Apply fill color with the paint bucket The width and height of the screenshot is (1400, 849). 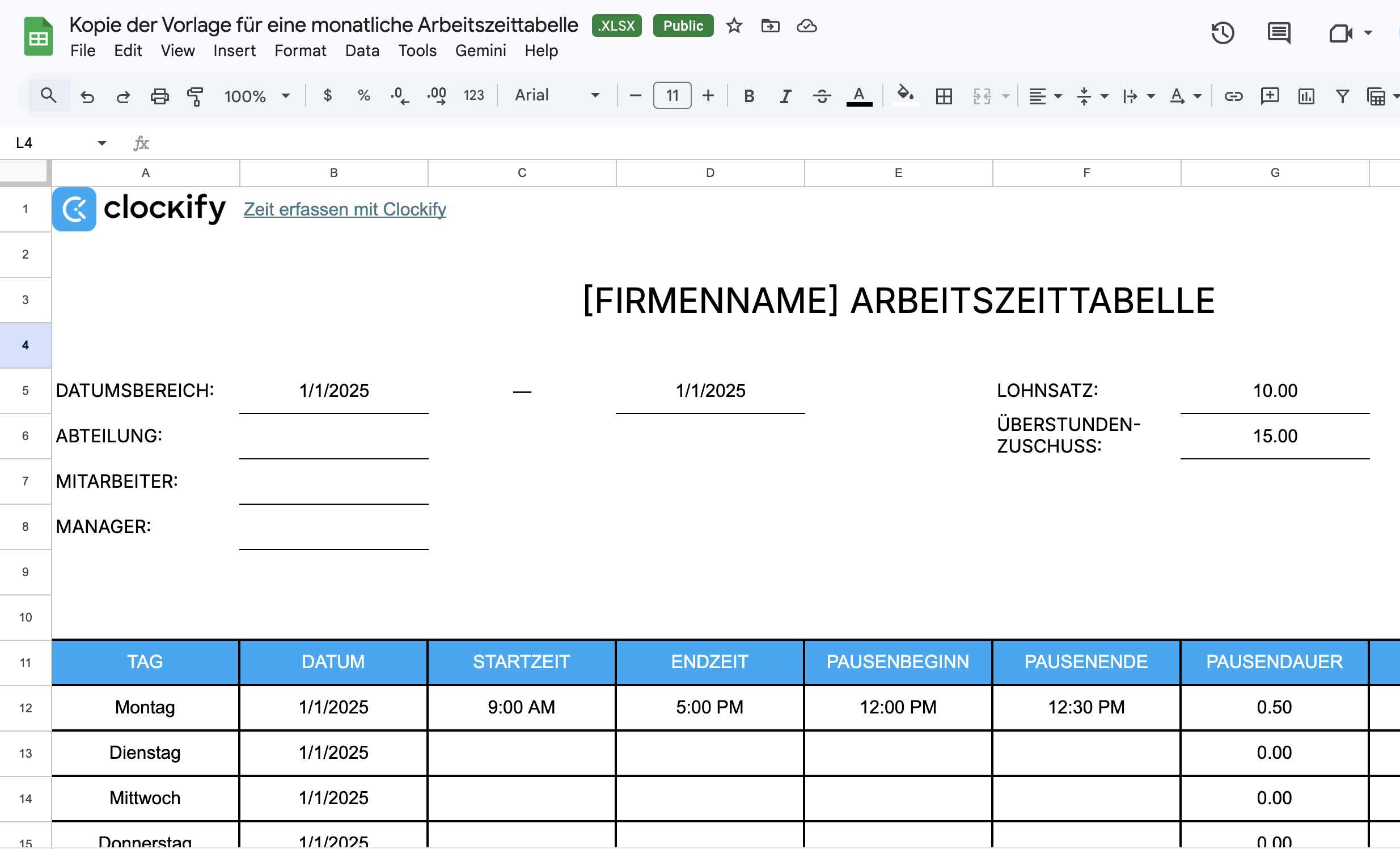point(905,96)
